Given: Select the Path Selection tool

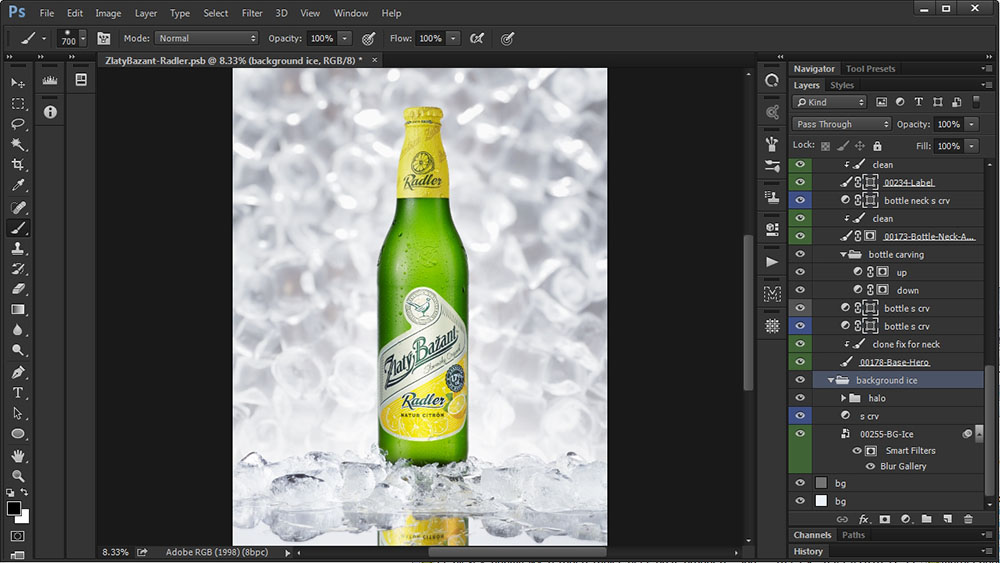Looking at the screenshot, I should coord(18,413).
